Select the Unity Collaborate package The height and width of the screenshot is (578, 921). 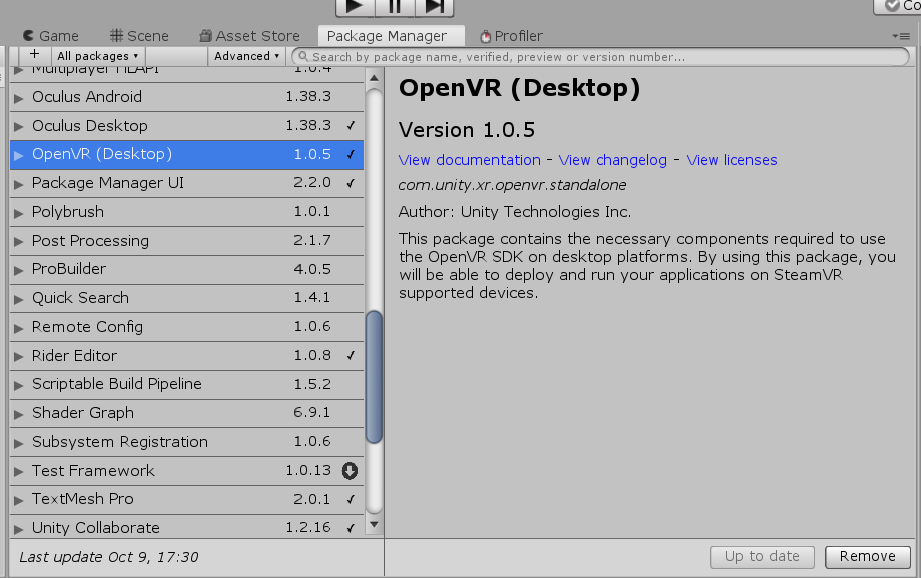[187, 527]
